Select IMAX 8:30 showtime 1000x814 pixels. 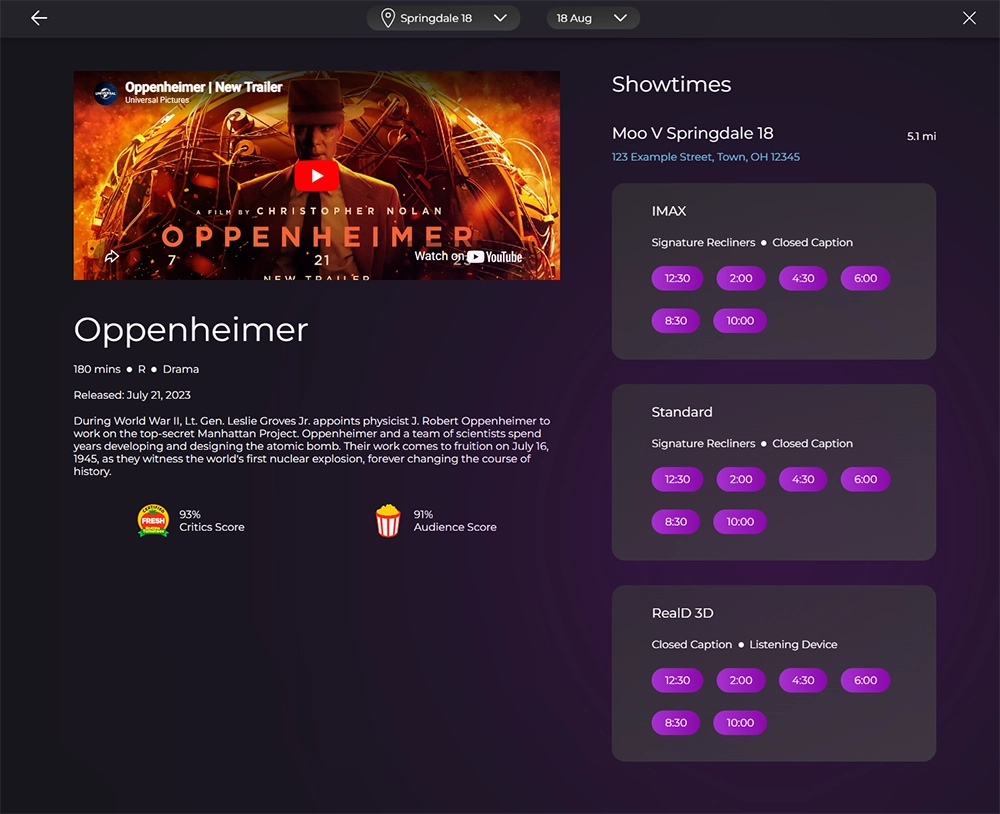tap(675, 321)
